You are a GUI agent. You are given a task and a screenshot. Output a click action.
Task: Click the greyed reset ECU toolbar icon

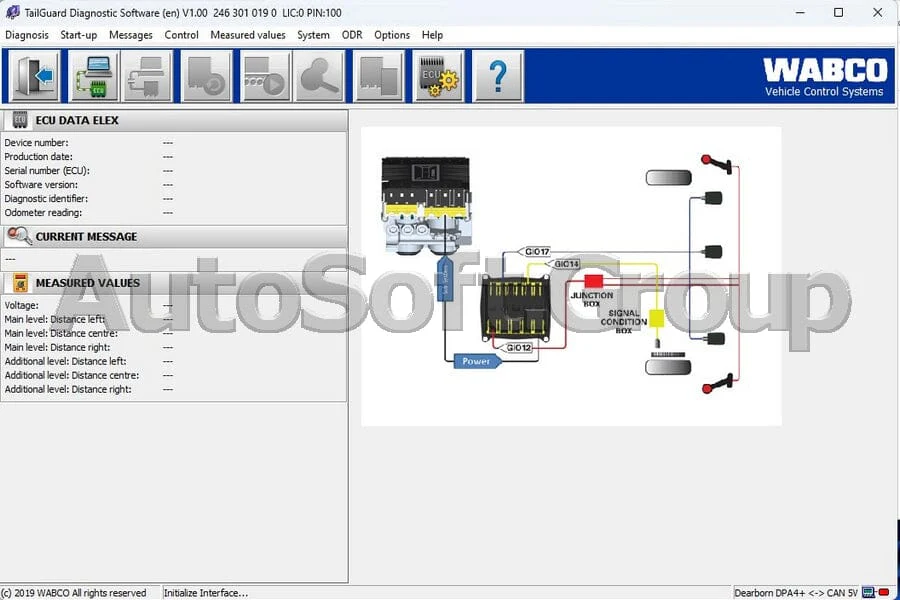coord(207,76)
